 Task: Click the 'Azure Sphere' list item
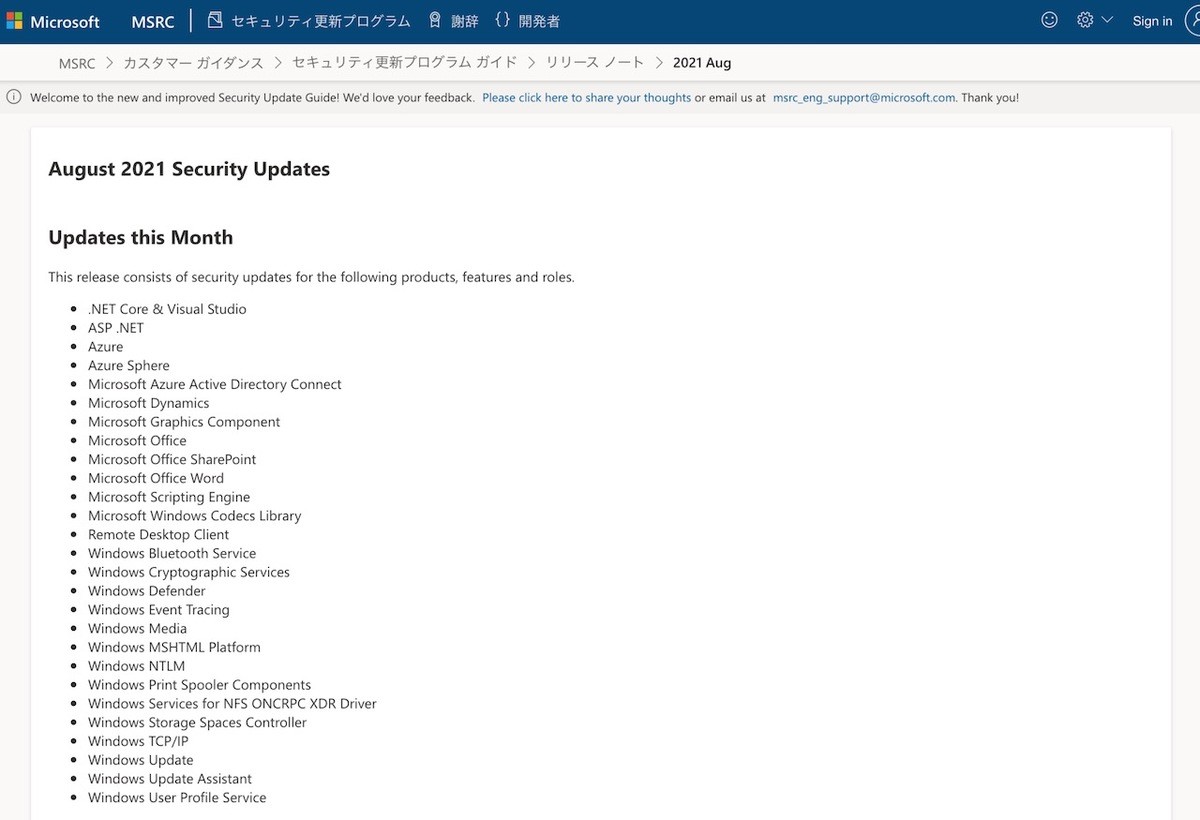[x=129, y=365]
